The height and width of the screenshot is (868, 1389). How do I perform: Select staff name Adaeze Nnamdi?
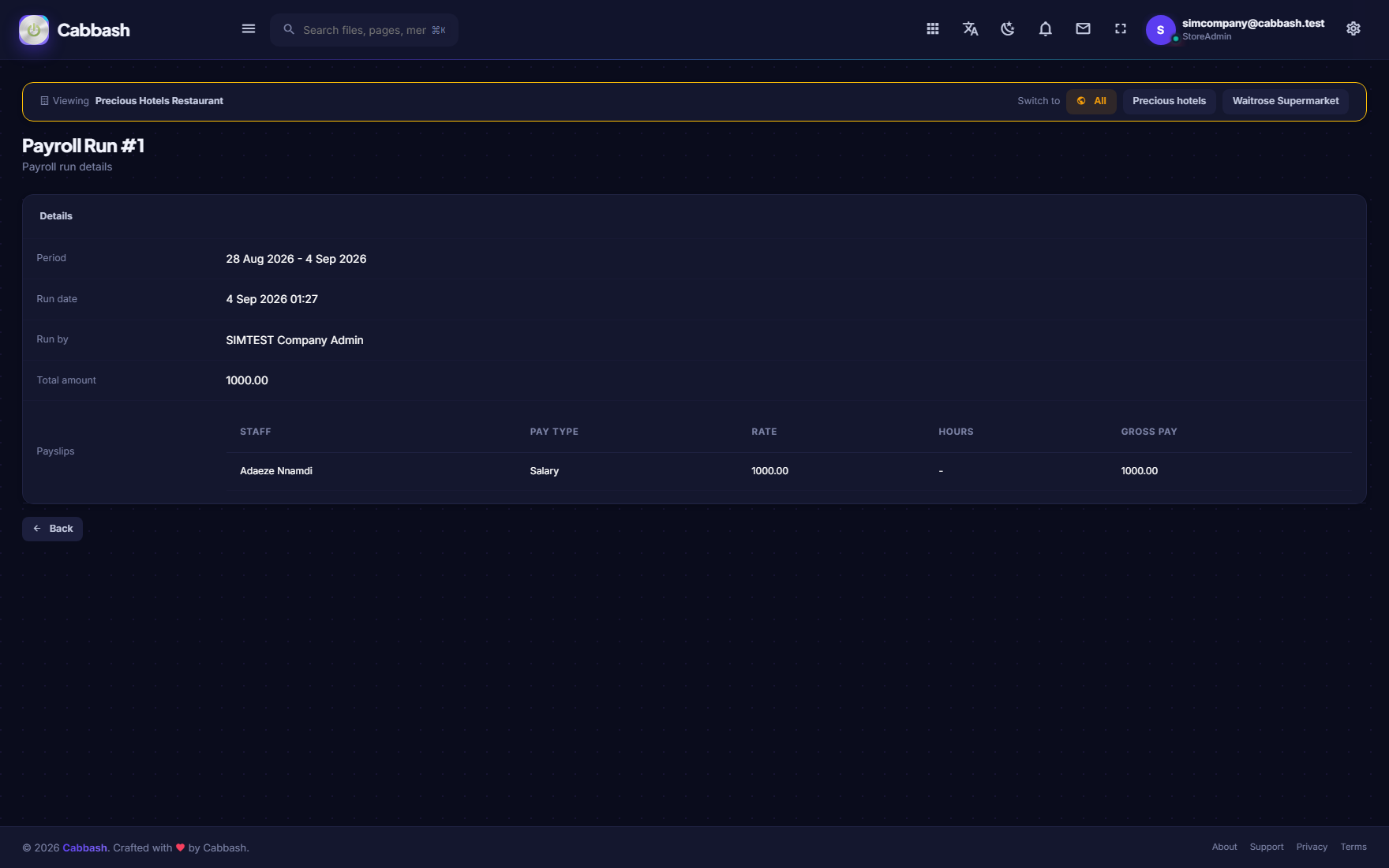276,471
